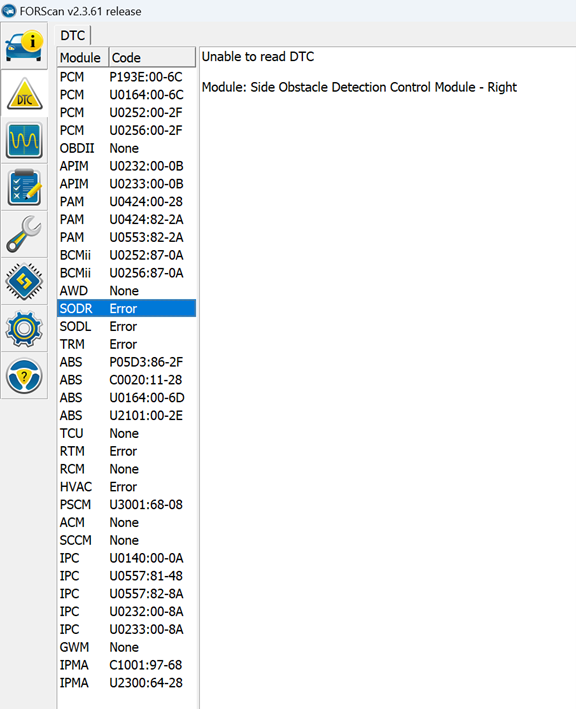Select the ABS U2101:00-2E row
The width and height of the screenshot is (576, 709).
point(127,416)
